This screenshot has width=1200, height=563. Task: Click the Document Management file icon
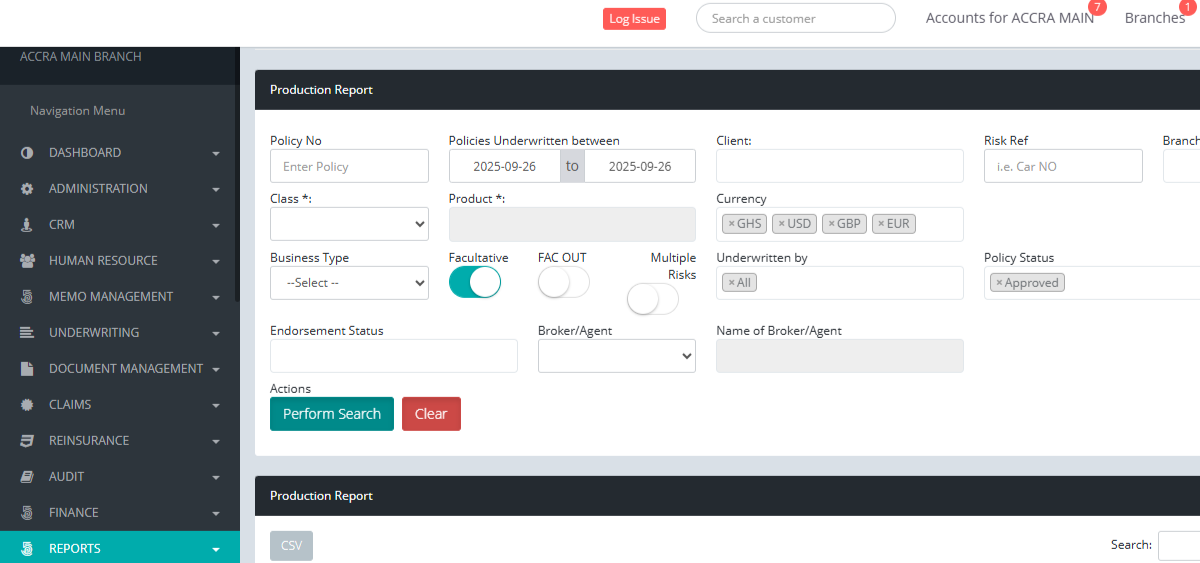point(27,369)
